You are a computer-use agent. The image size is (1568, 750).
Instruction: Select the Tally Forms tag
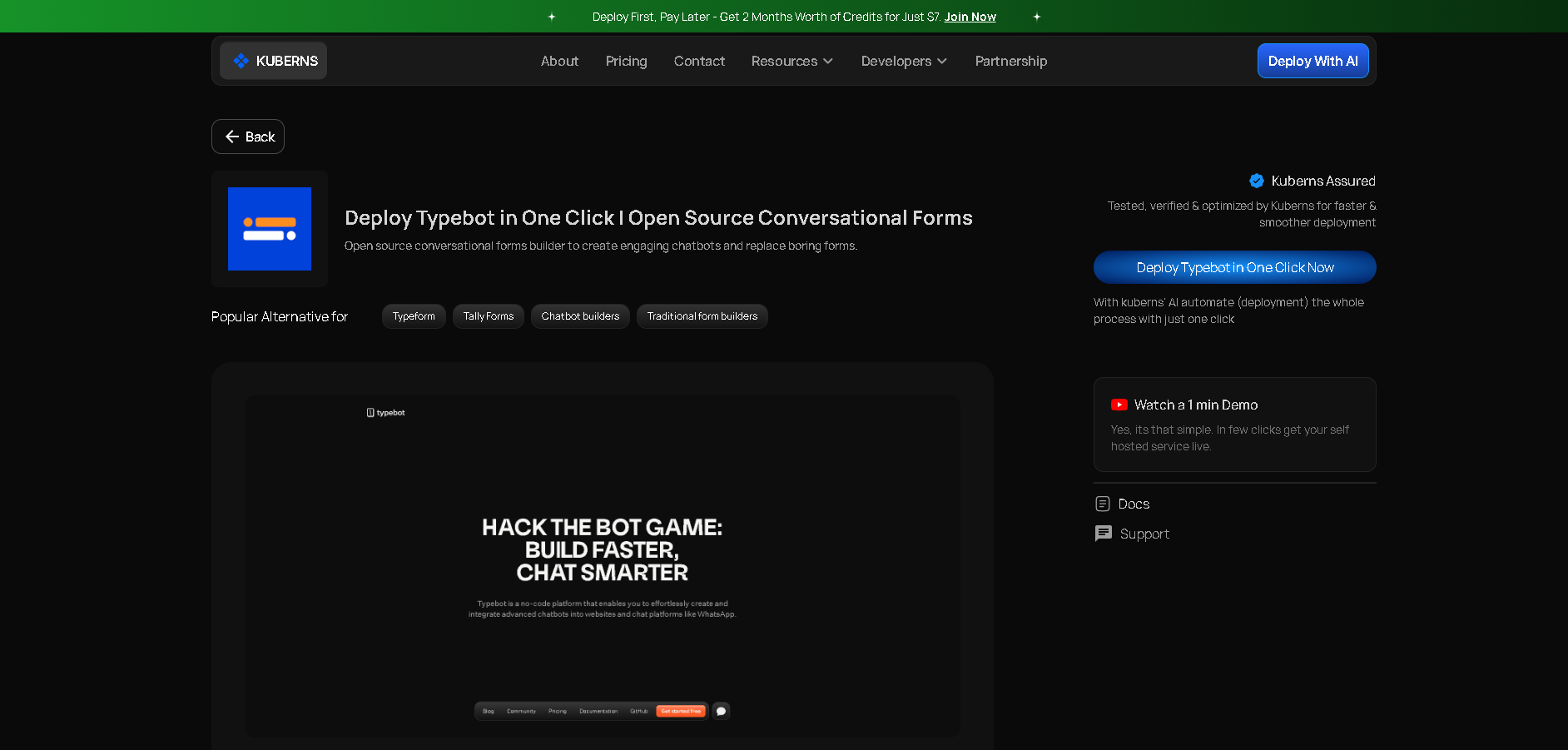pyautogui.click(x=488, y=316)
